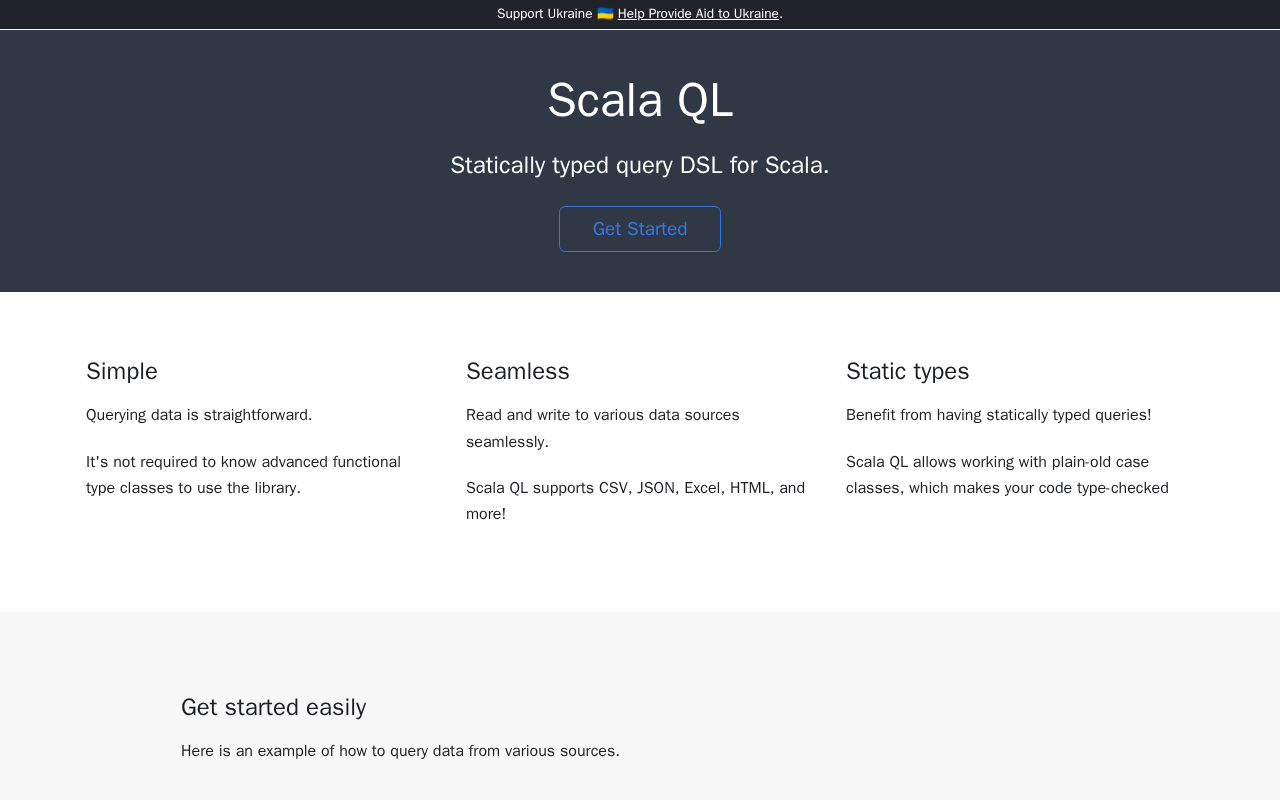Screen dimensions: 1280x800
Task: Click the Seamless feature heading
Action: click(x=518, y=372)
